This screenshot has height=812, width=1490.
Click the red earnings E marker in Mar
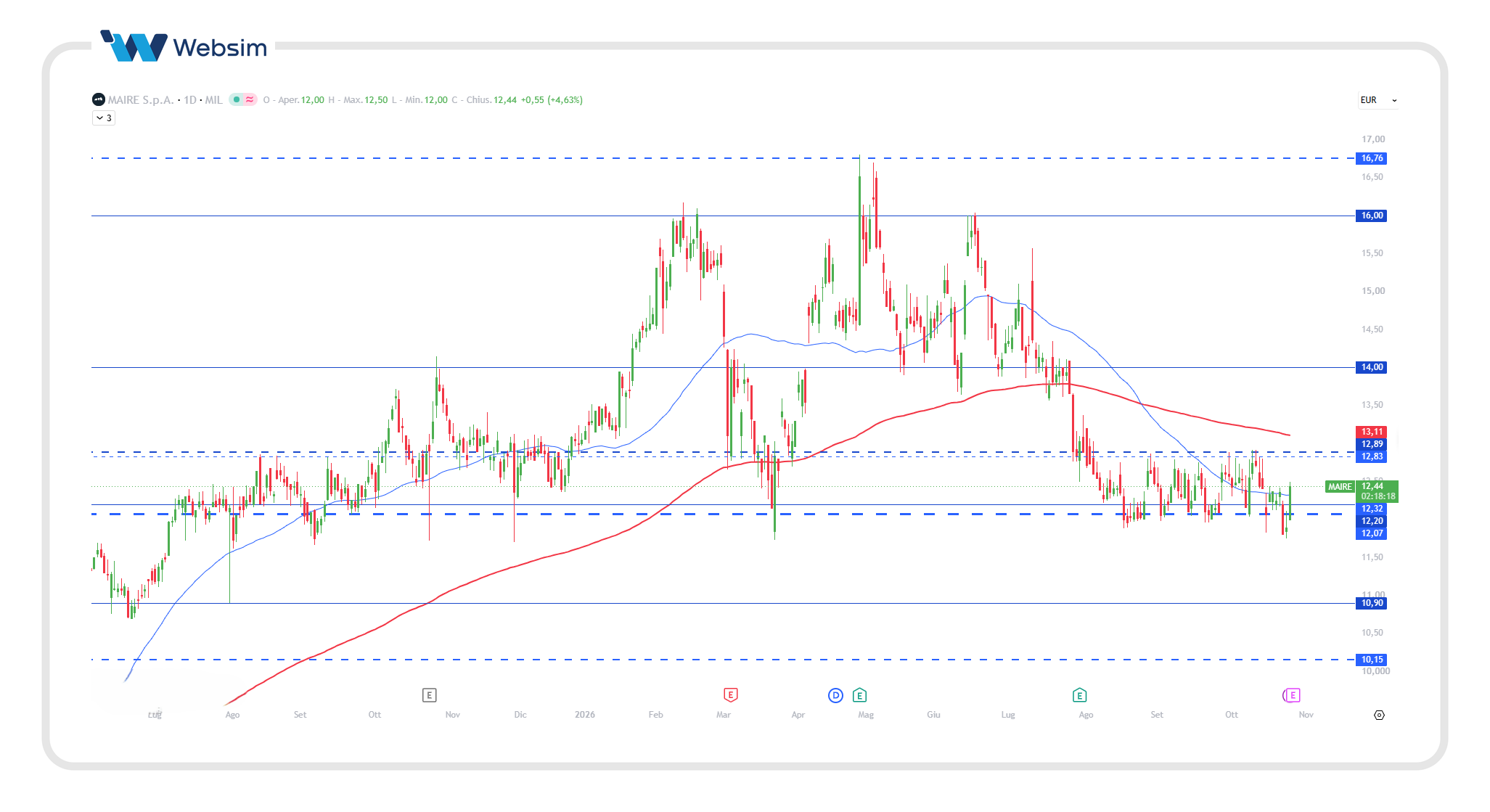[730, 695]
